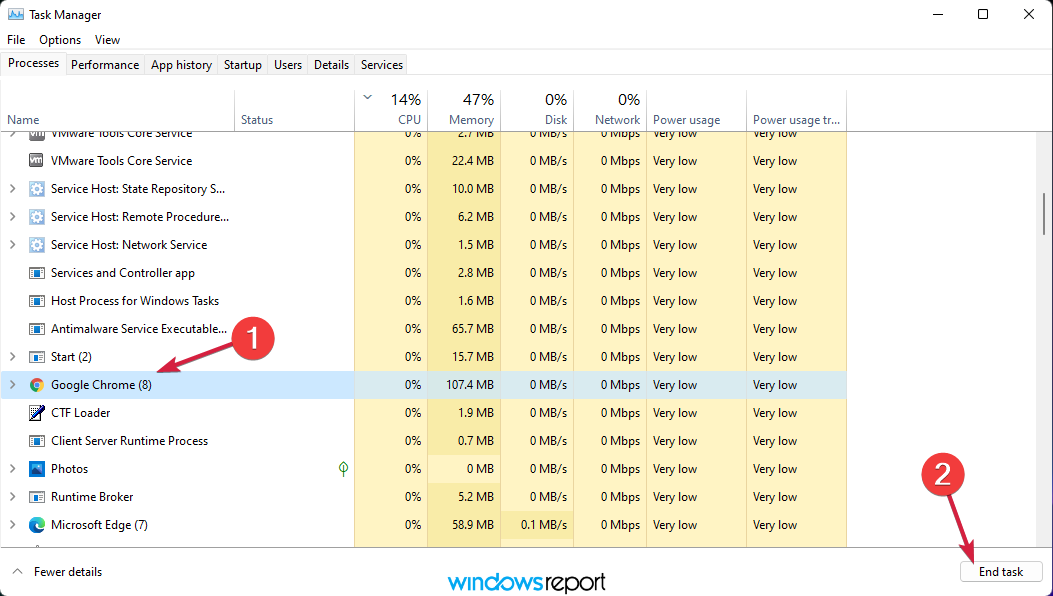Expand Service Host: State Repository entry
Viewport: 1053px width, 596px height.
[x=13, y=189]
